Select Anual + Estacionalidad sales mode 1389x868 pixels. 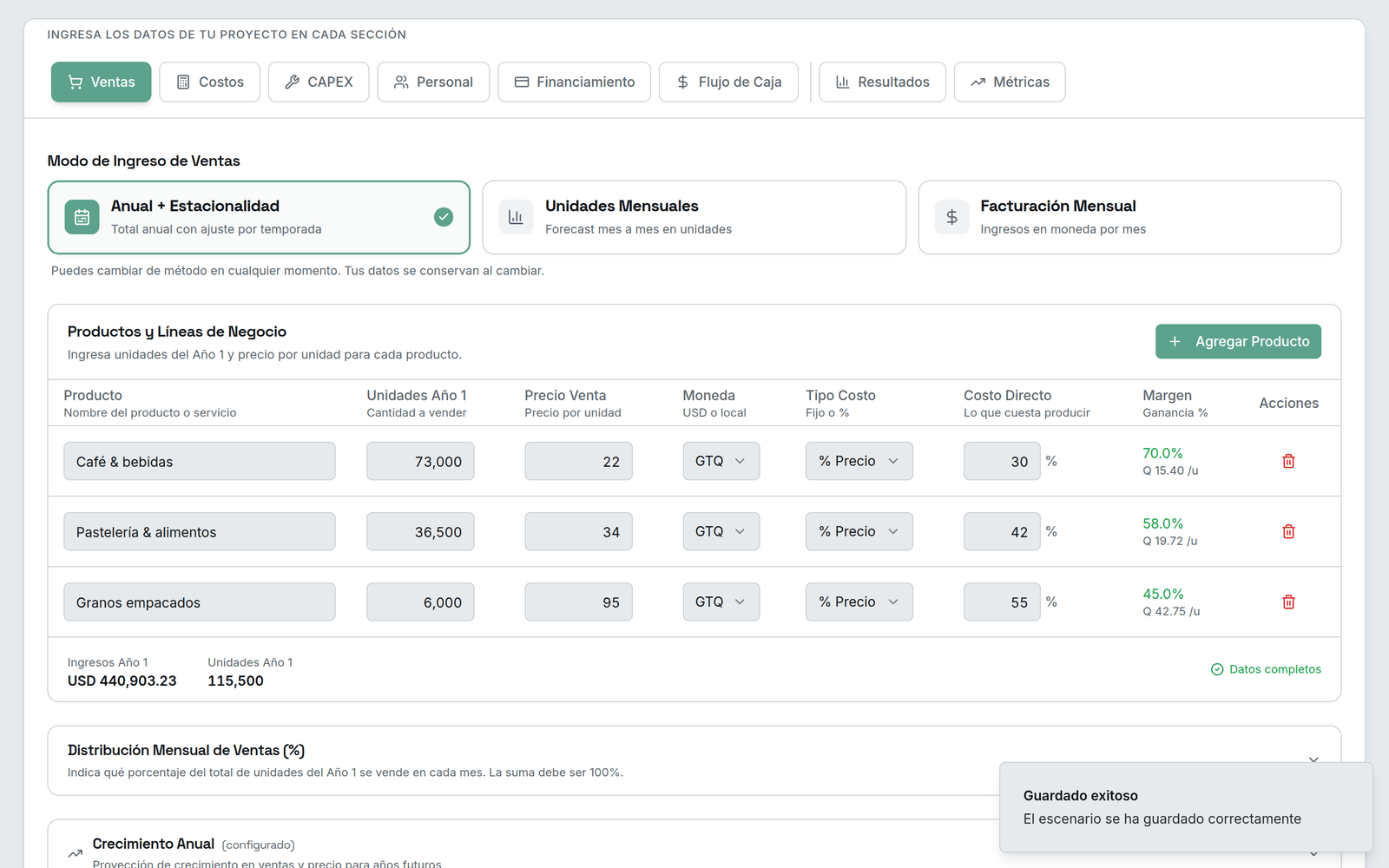[x=259, y=217]
